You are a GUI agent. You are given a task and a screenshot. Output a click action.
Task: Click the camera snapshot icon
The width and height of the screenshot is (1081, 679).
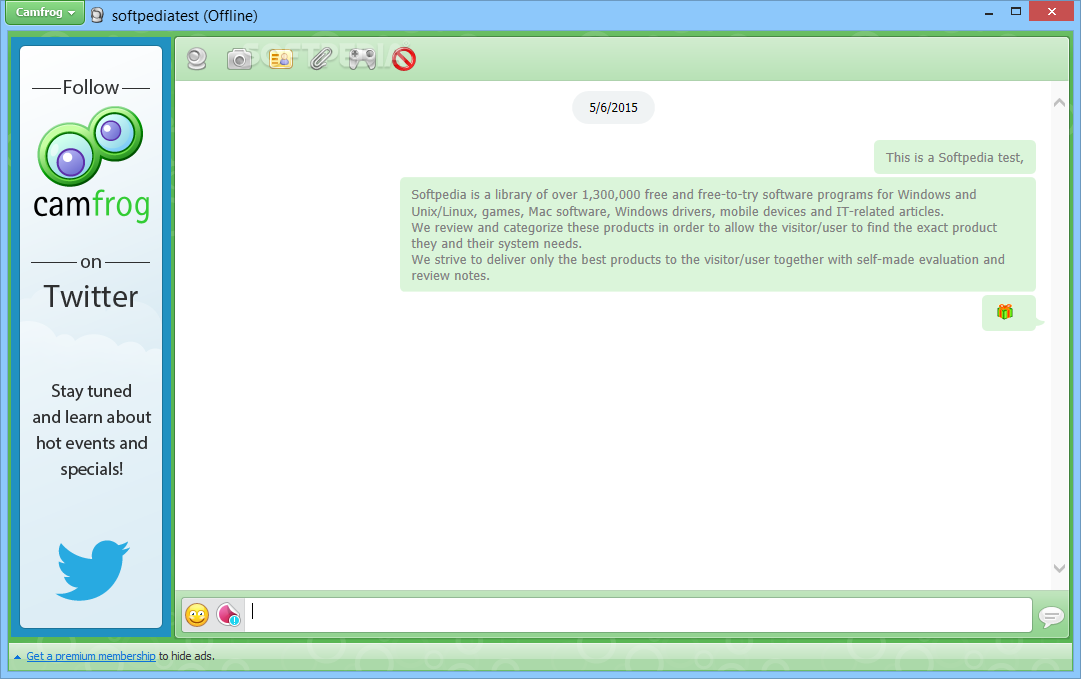[239, 59]
